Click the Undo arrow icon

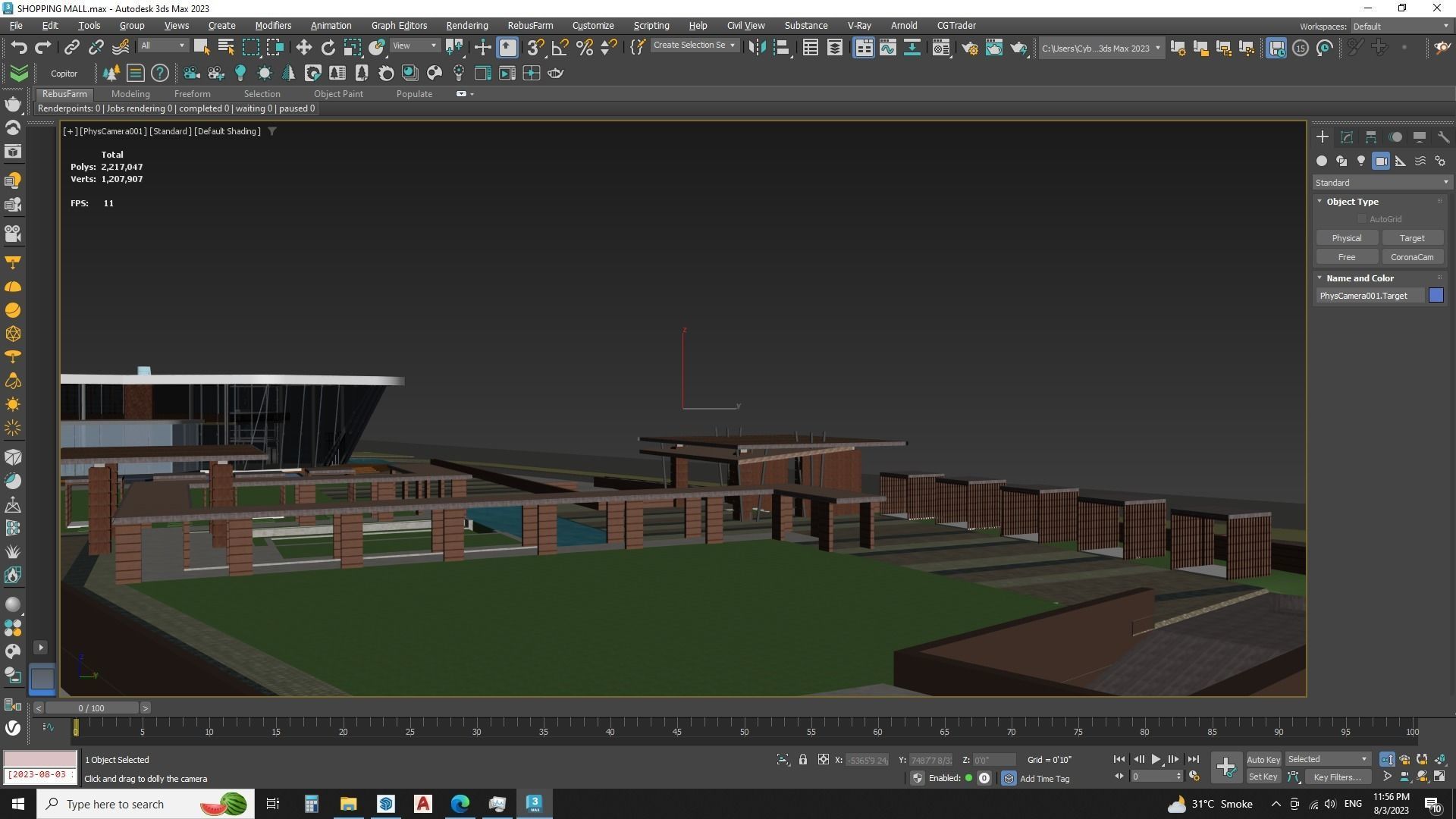pyautogui.click(x=18, y=48)
